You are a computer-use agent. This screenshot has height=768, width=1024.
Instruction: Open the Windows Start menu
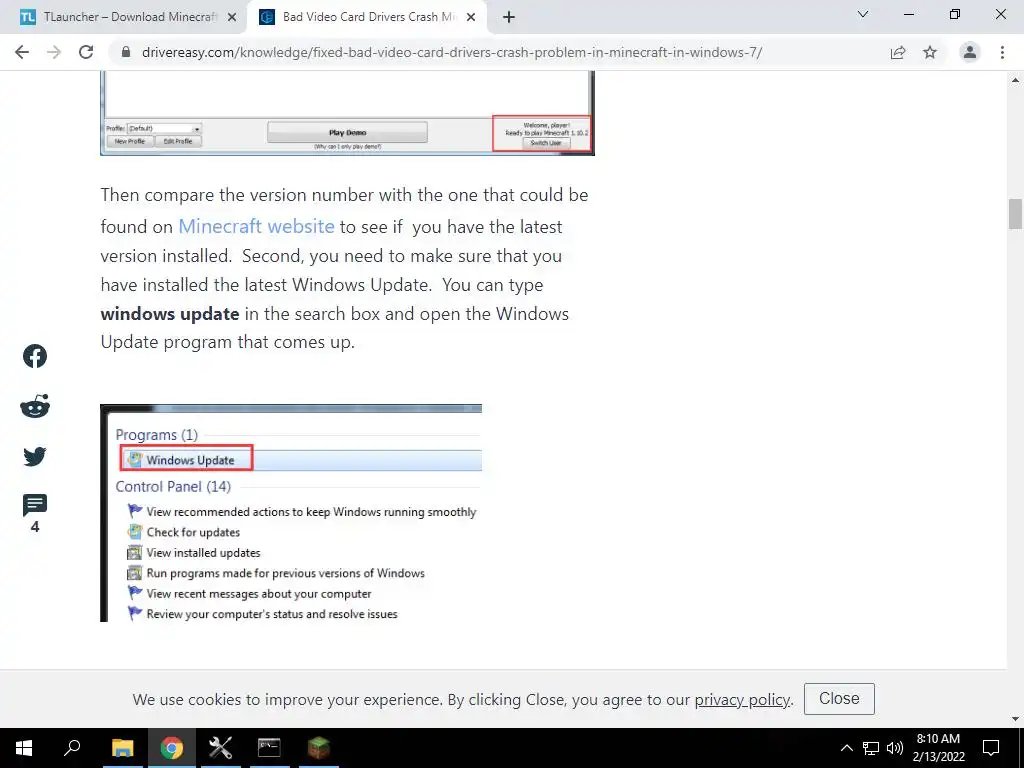click(x=24, y=748)
